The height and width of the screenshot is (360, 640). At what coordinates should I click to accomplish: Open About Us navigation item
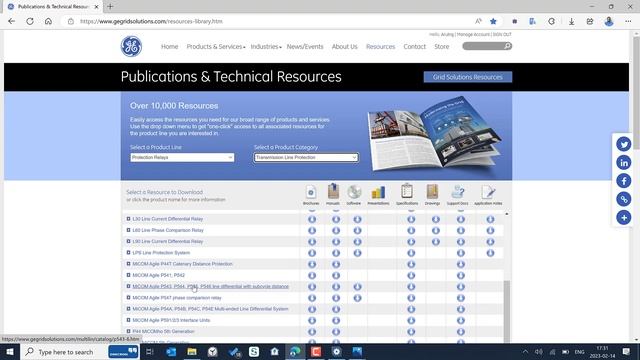[x=344, y=47]
